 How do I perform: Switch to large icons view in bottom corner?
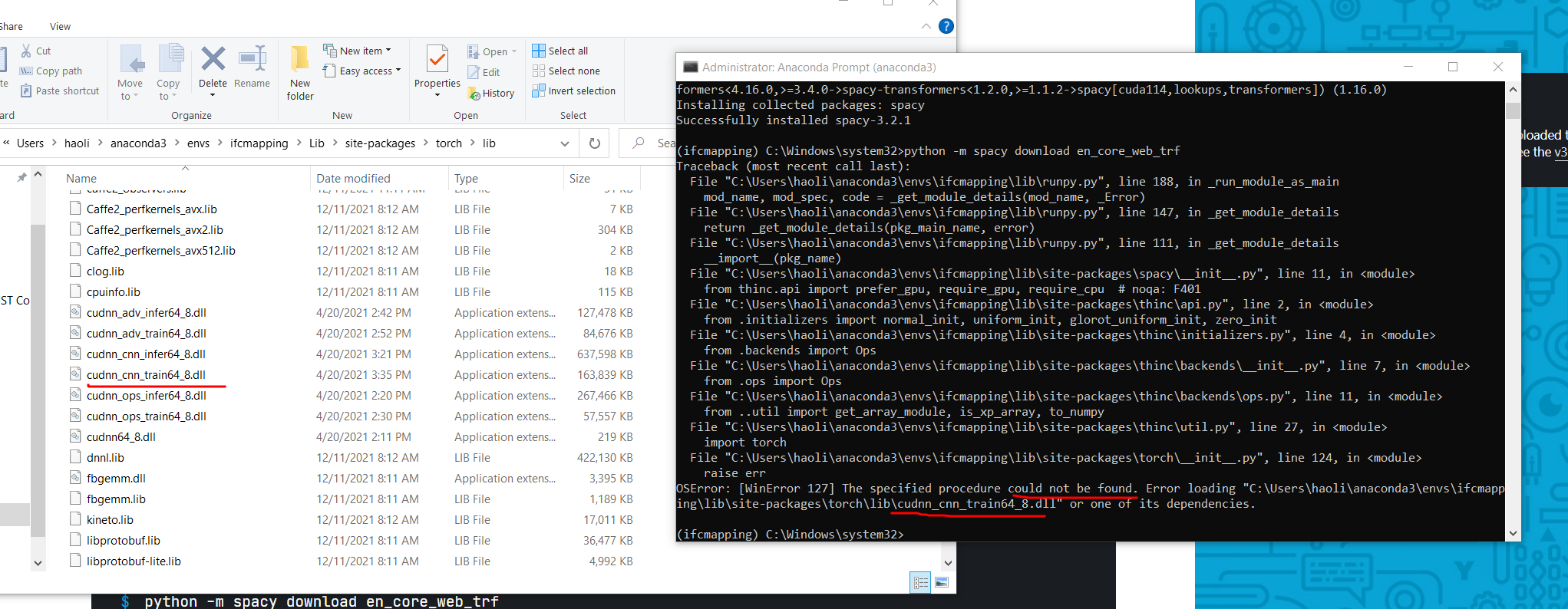942,583
